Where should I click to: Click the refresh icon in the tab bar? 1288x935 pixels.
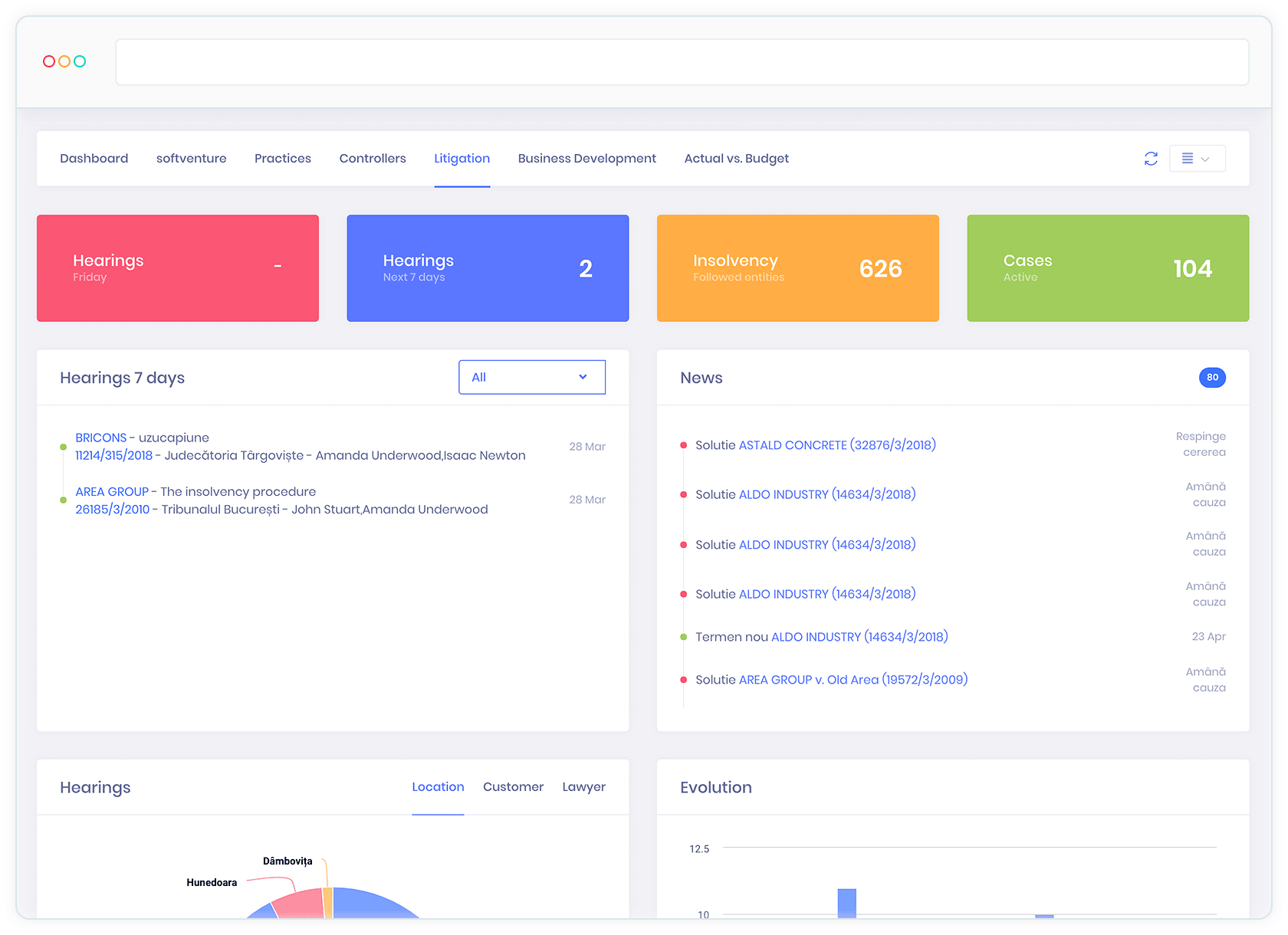click(1151, 159)
